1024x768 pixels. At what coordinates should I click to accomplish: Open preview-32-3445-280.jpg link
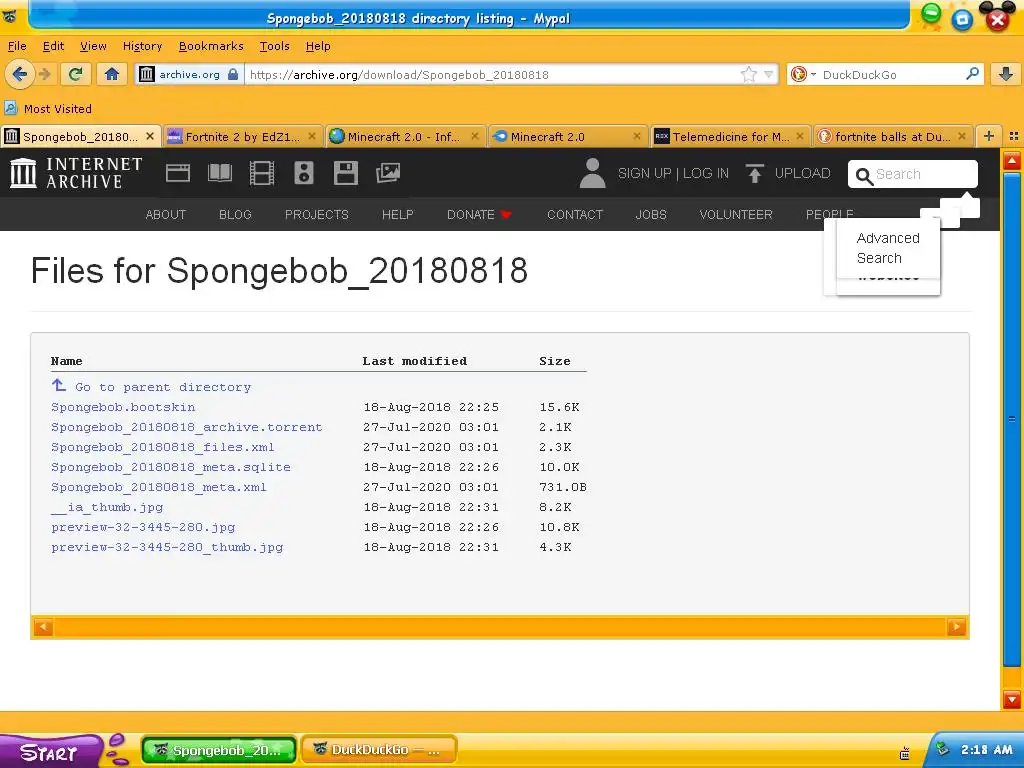pyautogui.click(x=143, y=527)
